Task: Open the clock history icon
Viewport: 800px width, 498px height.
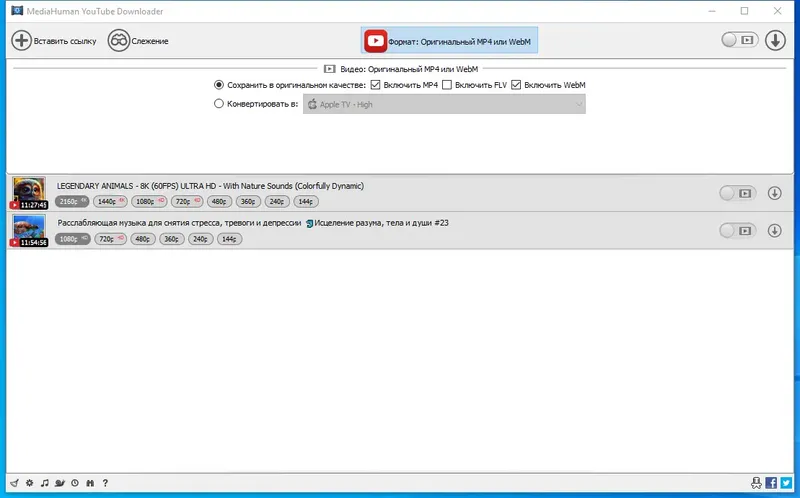Action: pyautogui.click(x=75, y=483)
